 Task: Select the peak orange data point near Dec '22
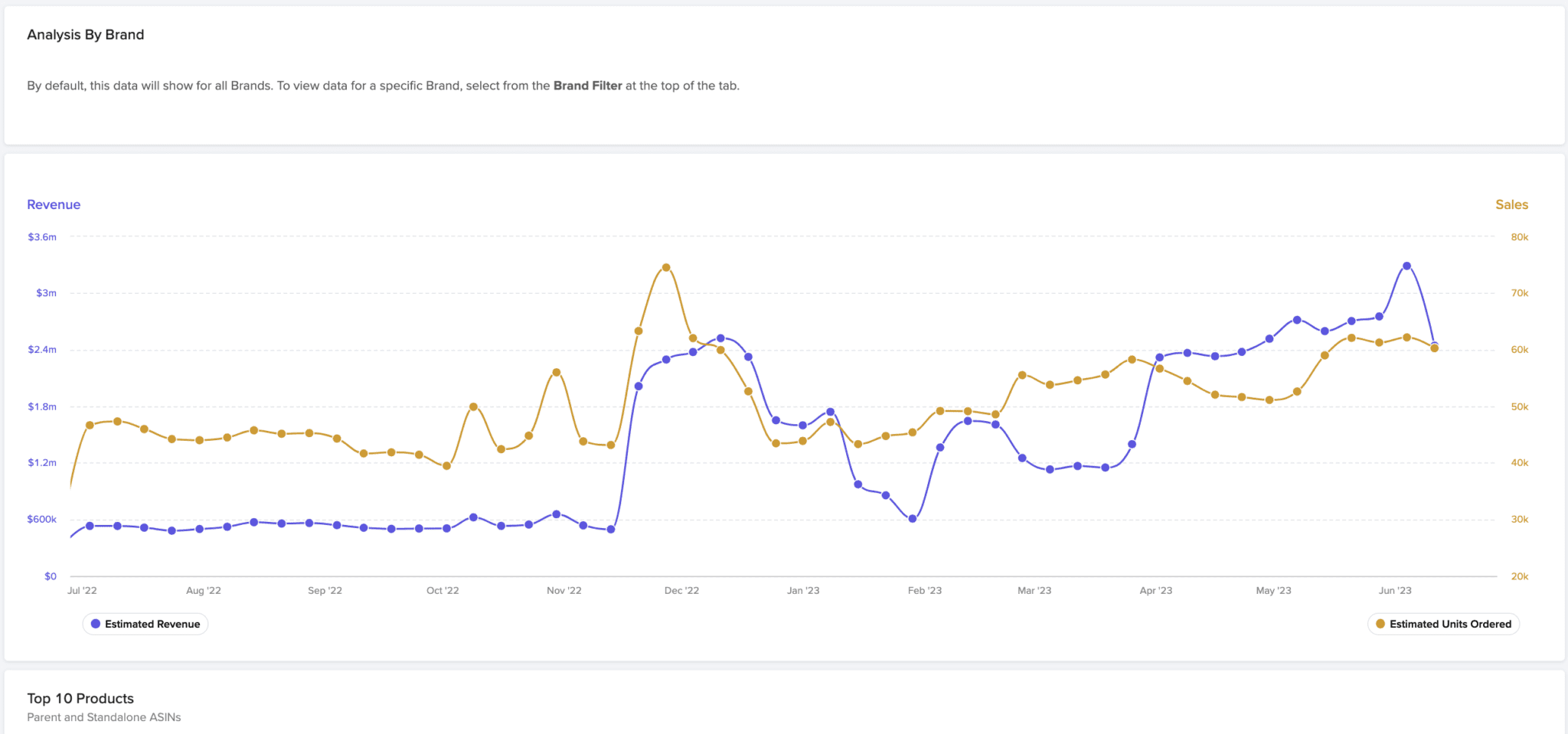[x=665, y=267]
